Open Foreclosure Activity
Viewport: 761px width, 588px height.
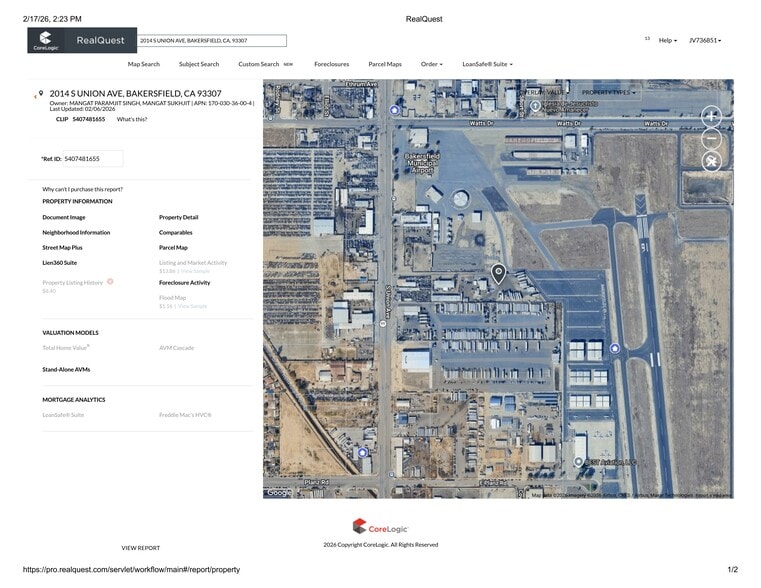tap(184, 282)
